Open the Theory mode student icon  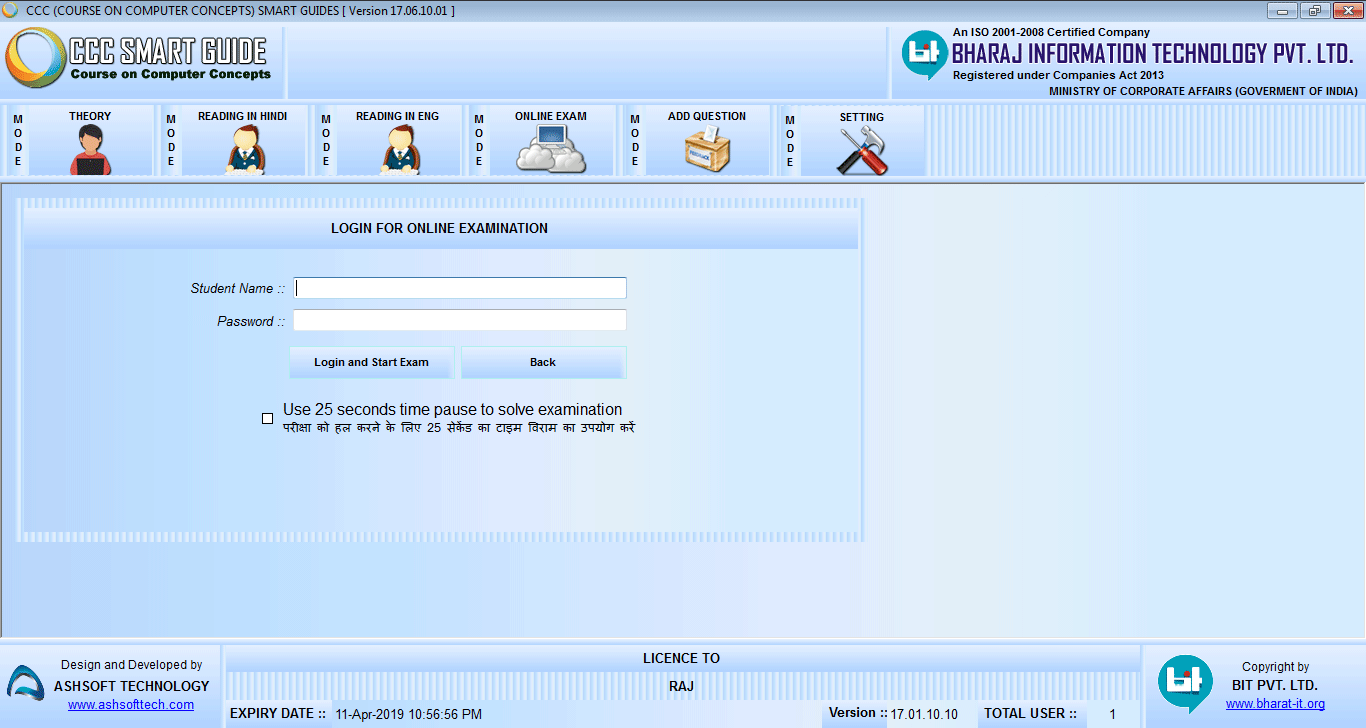coord(90,151)
